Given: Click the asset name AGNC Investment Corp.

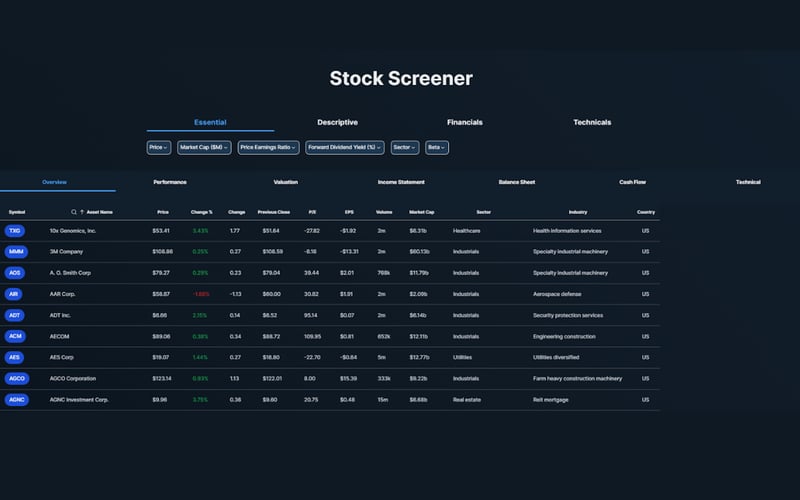Looking at the screenshot, I should [x=79, y=400].
